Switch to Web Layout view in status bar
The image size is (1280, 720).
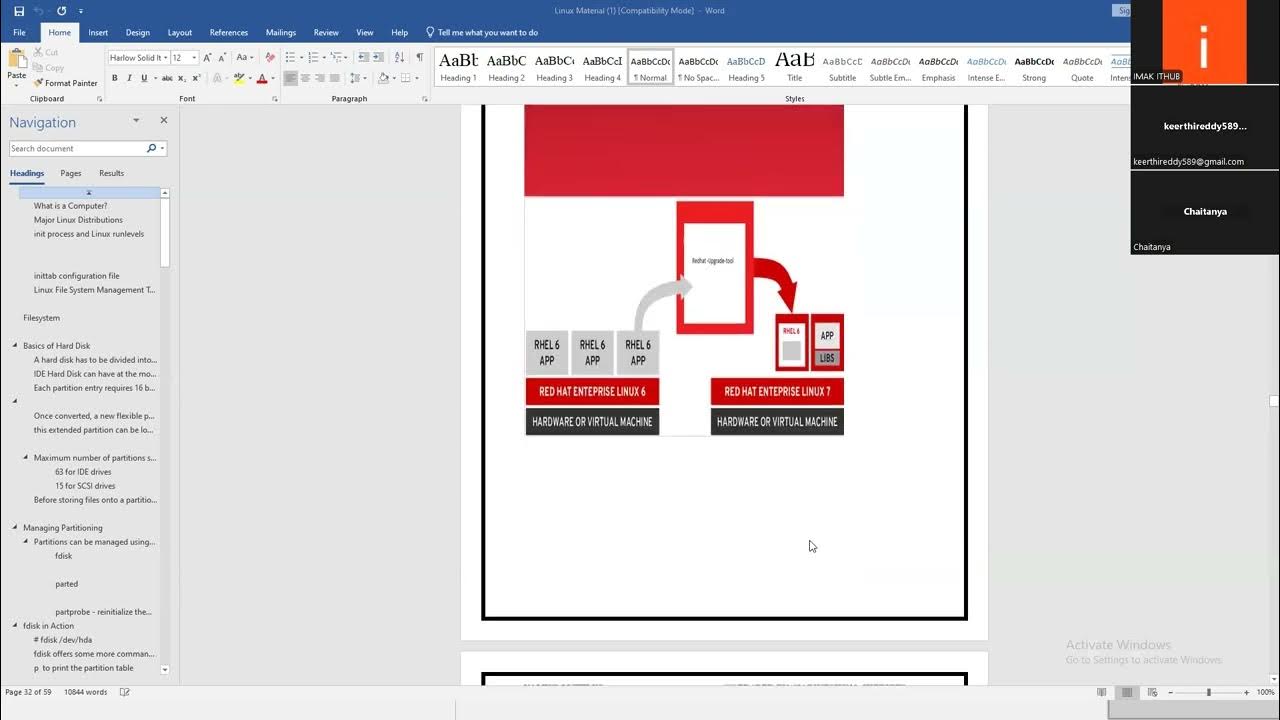pos(1152,692)
